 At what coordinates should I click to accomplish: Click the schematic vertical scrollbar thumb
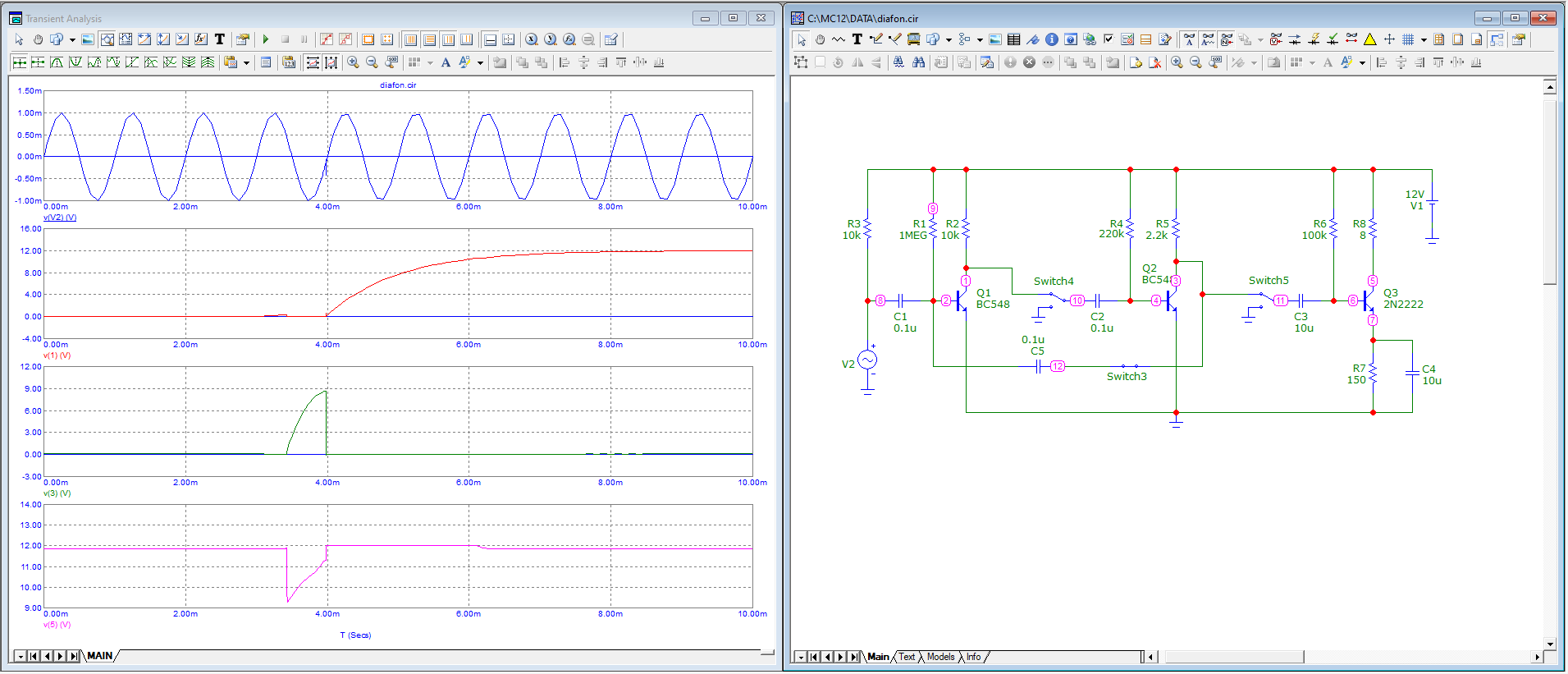(1550, 193)
